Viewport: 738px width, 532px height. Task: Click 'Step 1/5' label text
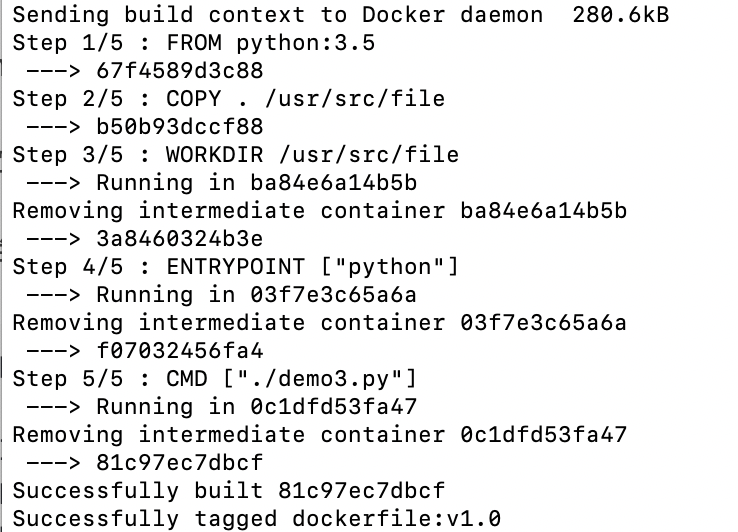(x=68, y=43)
